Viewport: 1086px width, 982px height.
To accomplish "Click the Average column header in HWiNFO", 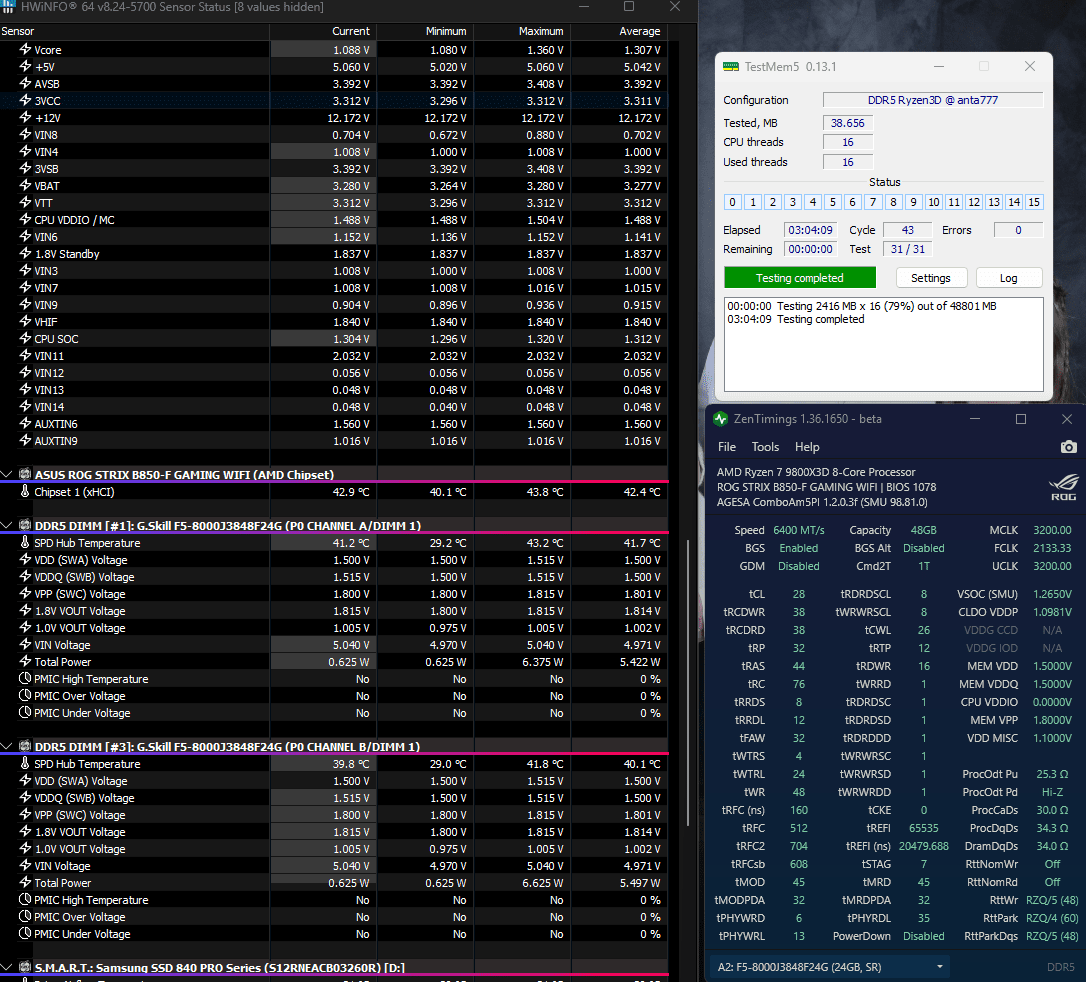I will (619, 31).
